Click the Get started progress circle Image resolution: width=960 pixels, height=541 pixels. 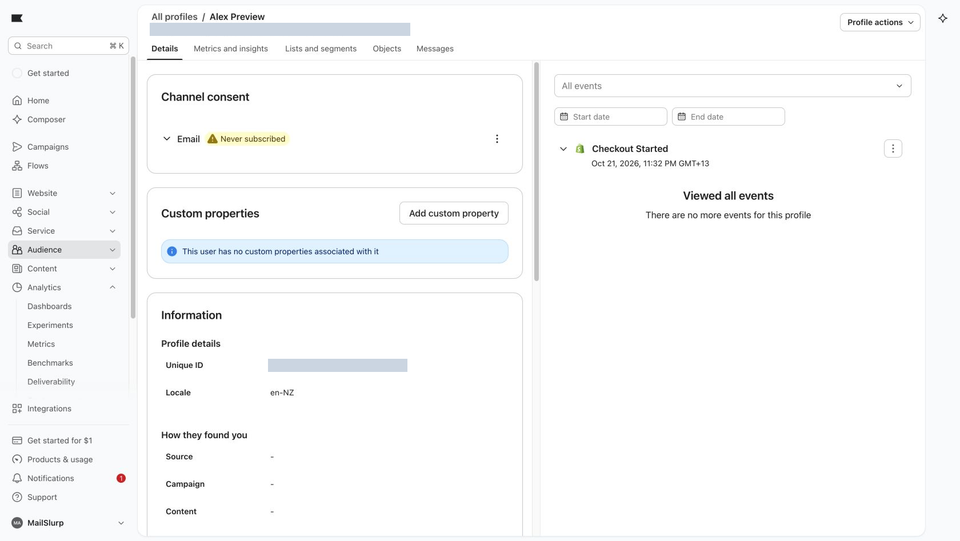pyautogui.click(x=17, y=73)
